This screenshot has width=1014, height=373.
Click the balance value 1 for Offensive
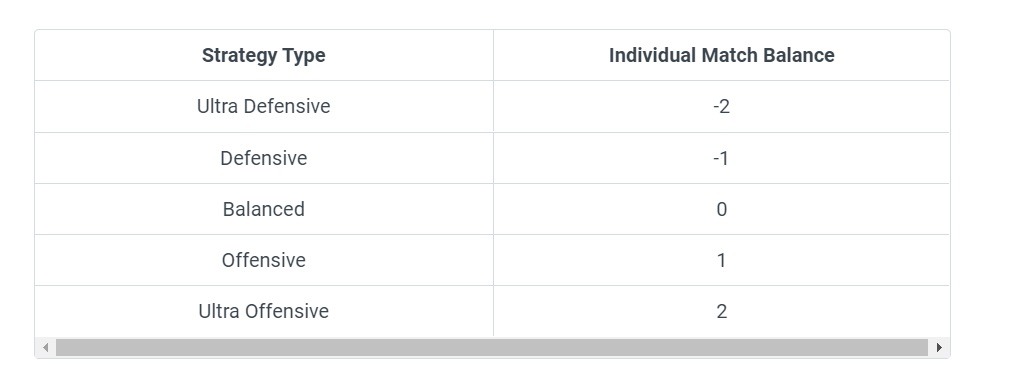722,261
